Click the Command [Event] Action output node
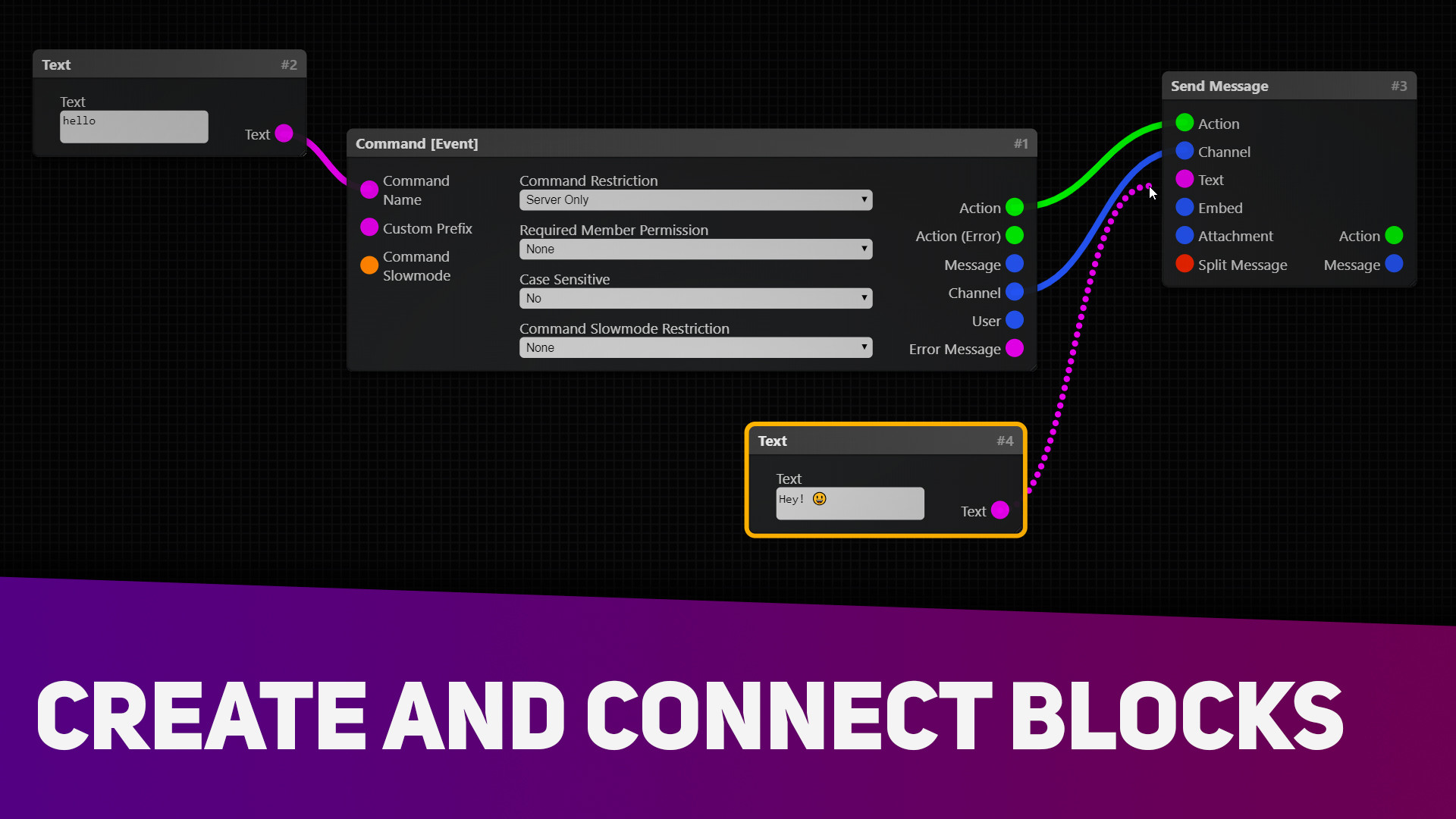Image resolution: width=1456 pixels, height=819 pixels. [x=1016, y=207]
